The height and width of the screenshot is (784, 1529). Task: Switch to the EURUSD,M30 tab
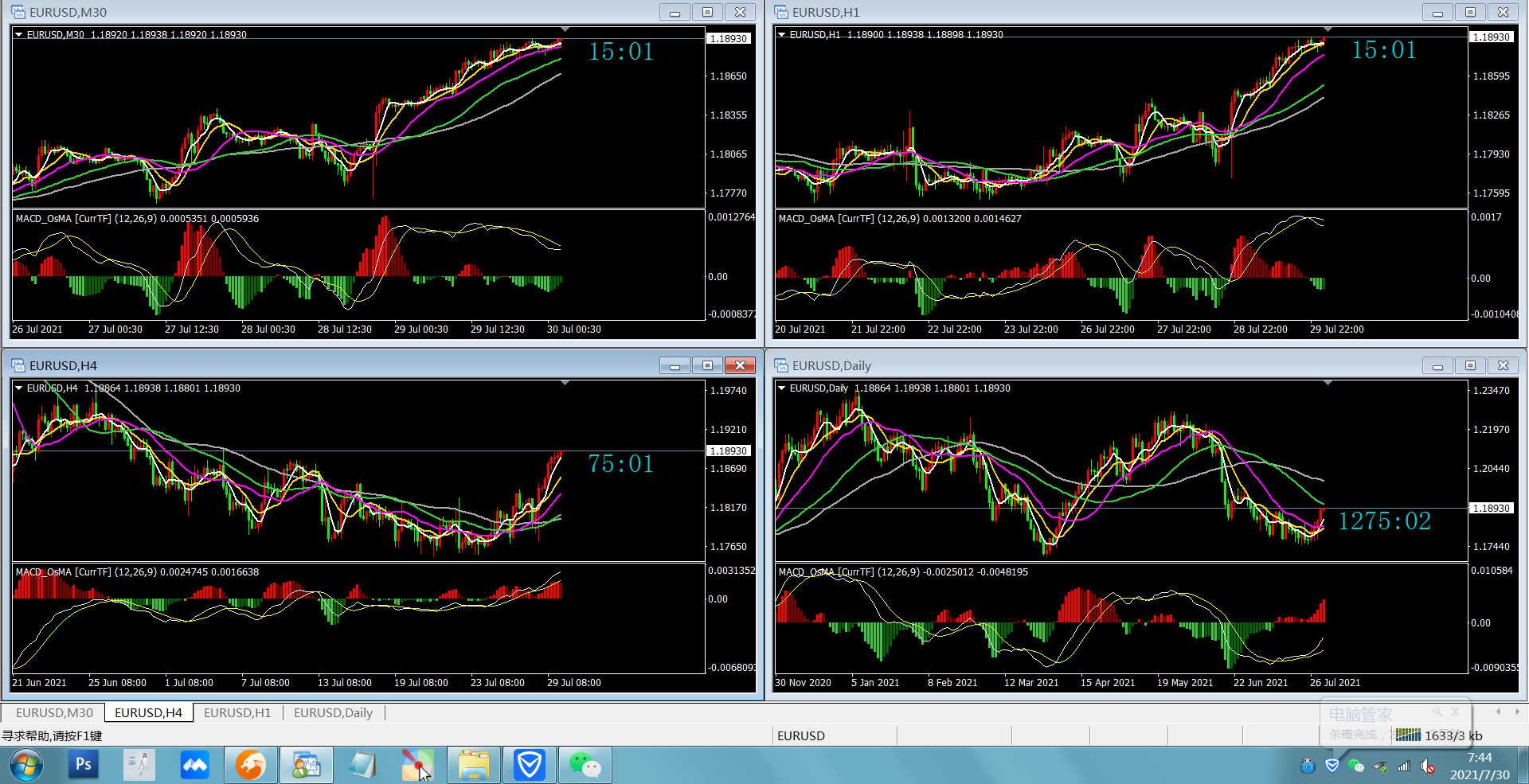coord(54,712)
